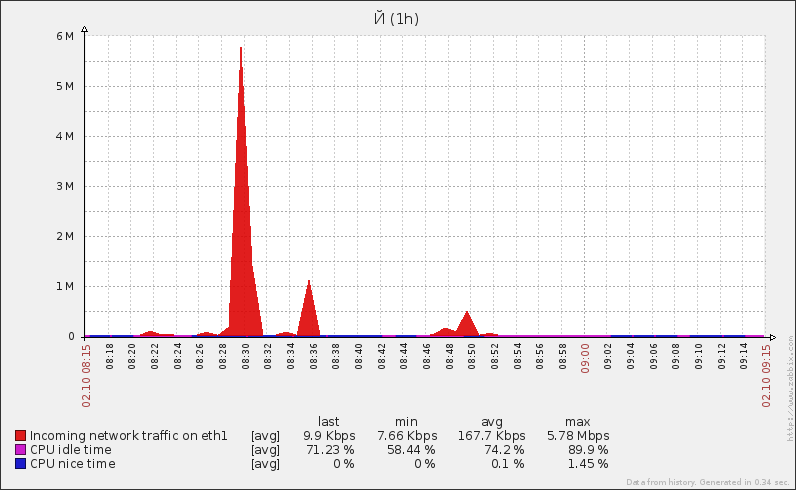The width and height of the screenshot is (796, 490).
Task: Click the '1 M' y-axis label
Action: pyautogui.click(x=65, y=286)
